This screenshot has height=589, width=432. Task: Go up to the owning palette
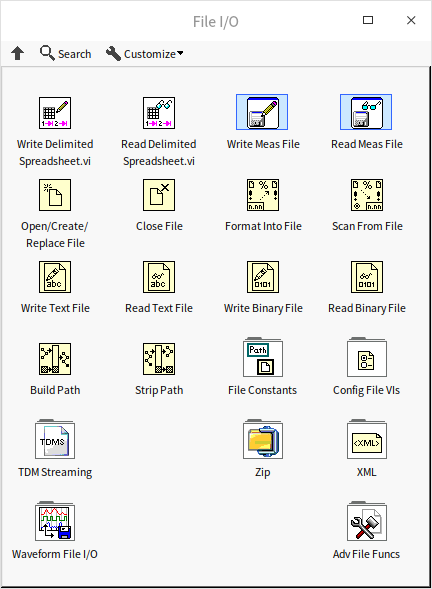point(18,53)
